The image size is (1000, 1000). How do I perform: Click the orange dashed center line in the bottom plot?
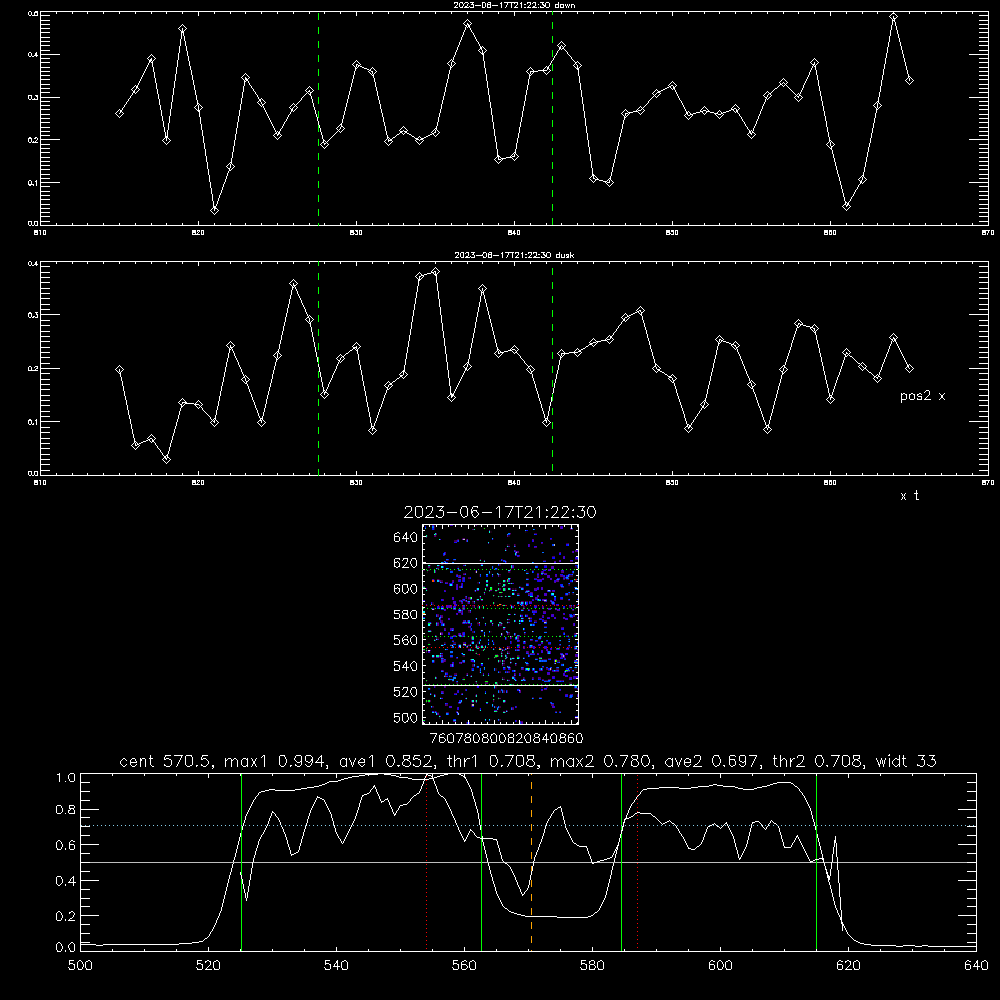pyautogui.click(x=531, y=861)
